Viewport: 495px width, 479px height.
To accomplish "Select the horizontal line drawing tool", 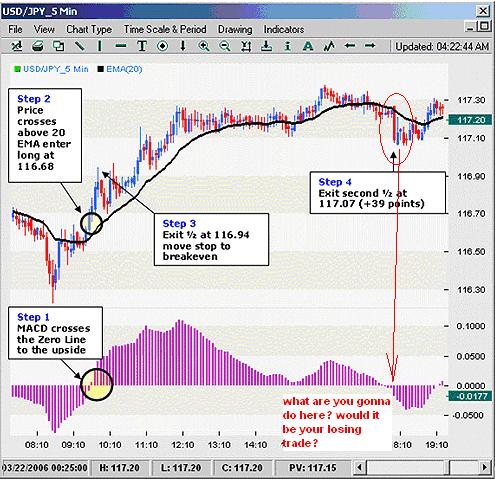I will [x=121, y=46].
